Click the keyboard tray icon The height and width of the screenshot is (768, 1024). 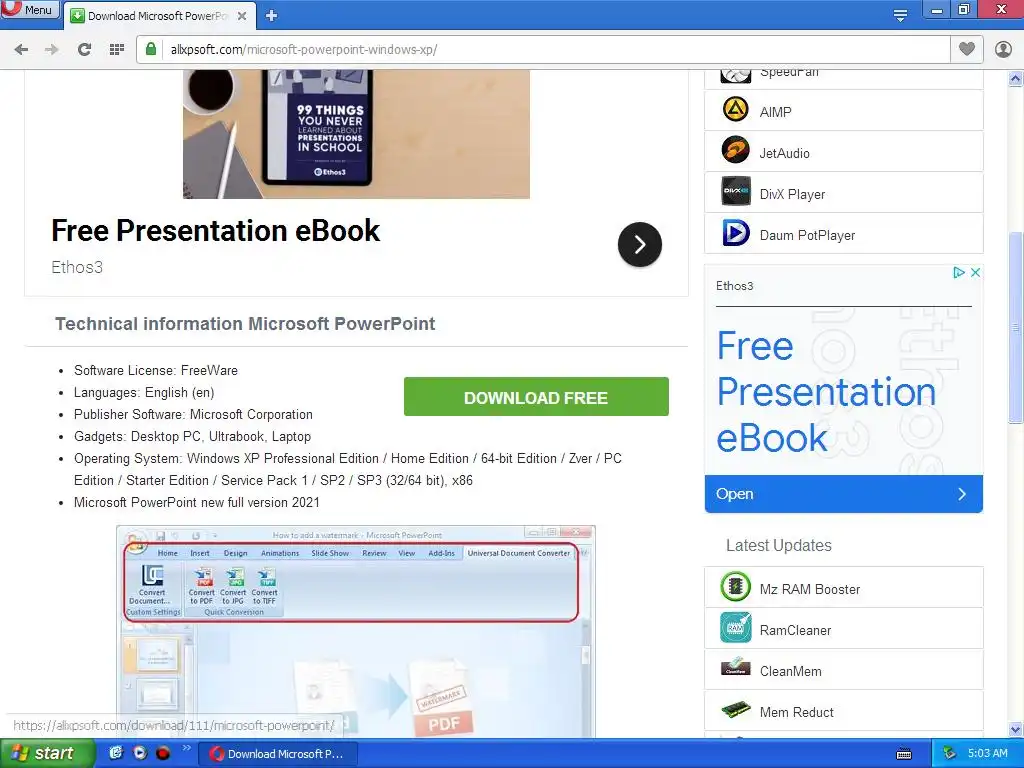point(904,754)
